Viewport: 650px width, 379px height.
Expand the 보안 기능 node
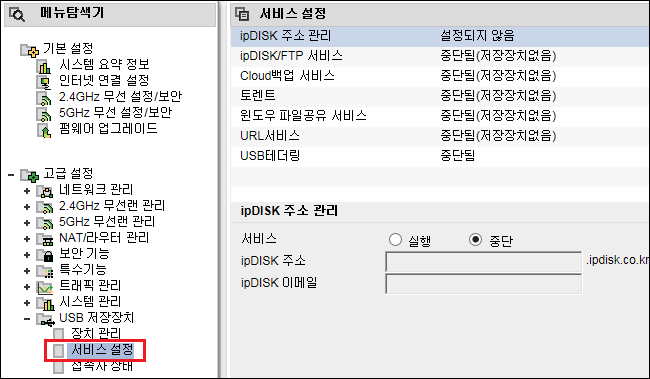(x=27, y=255)
